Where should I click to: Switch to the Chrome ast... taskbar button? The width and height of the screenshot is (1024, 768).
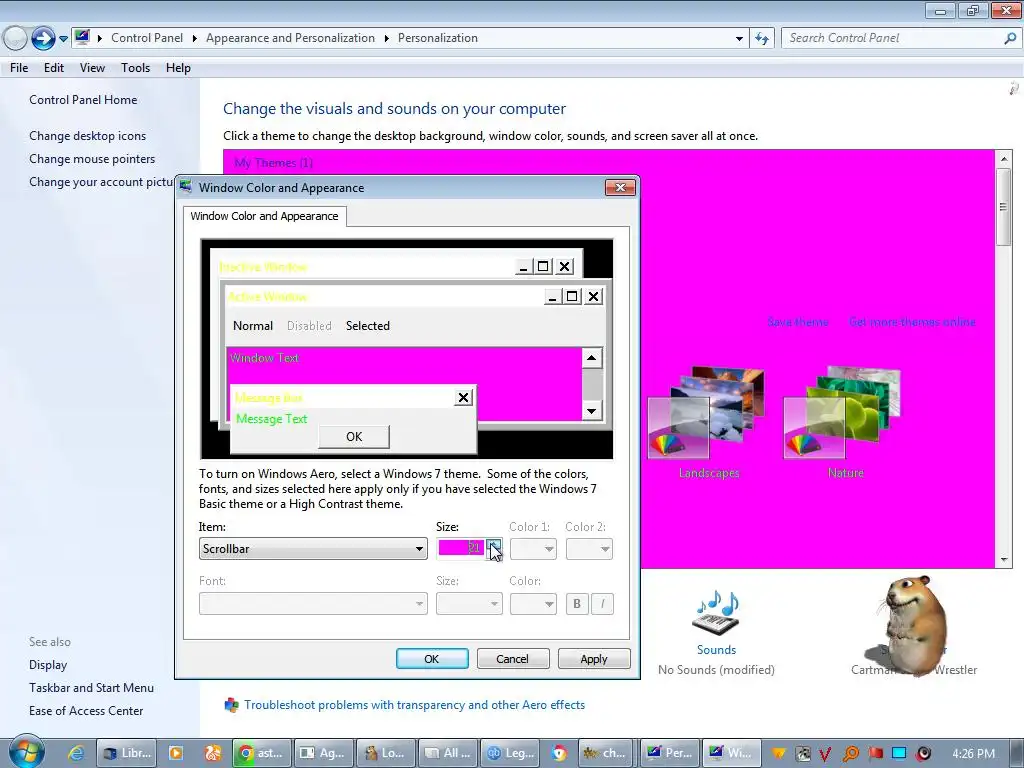click(x=261, y=753)
